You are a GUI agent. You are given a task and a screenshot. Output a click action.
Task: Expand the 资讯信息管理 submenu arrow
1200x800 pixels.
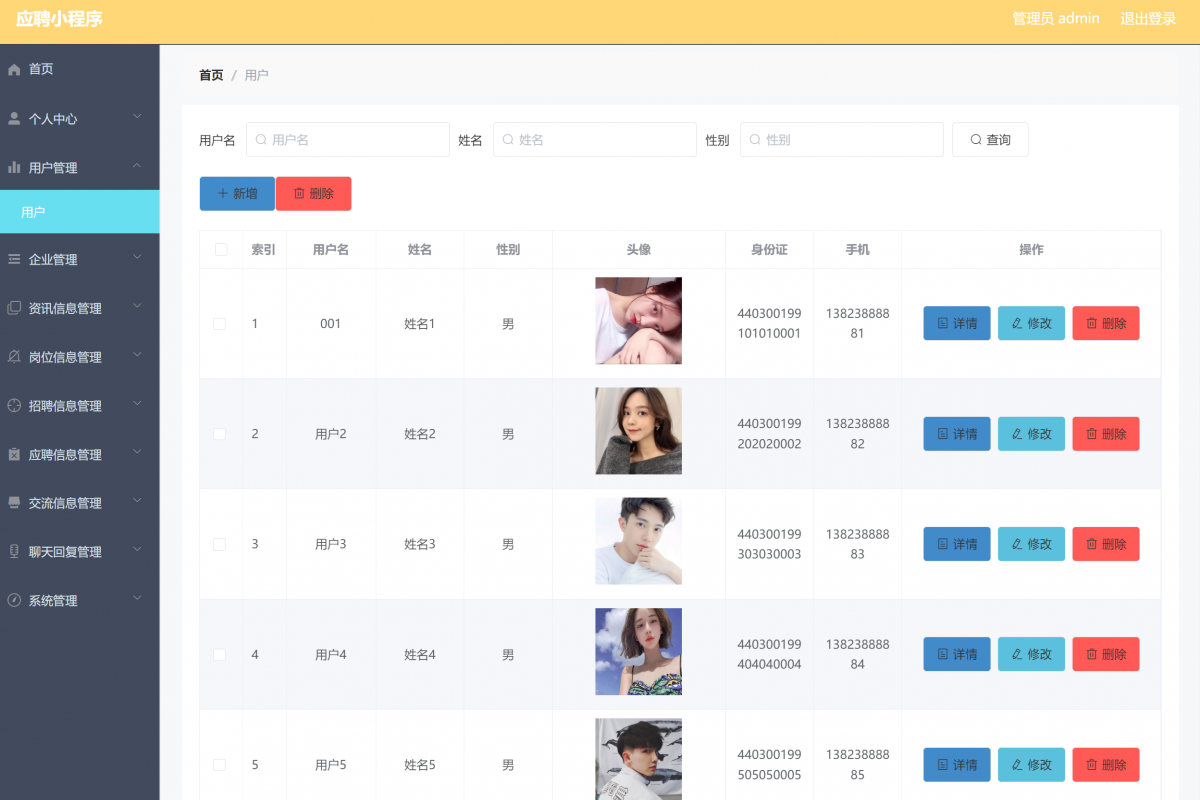tap(137, 306)
